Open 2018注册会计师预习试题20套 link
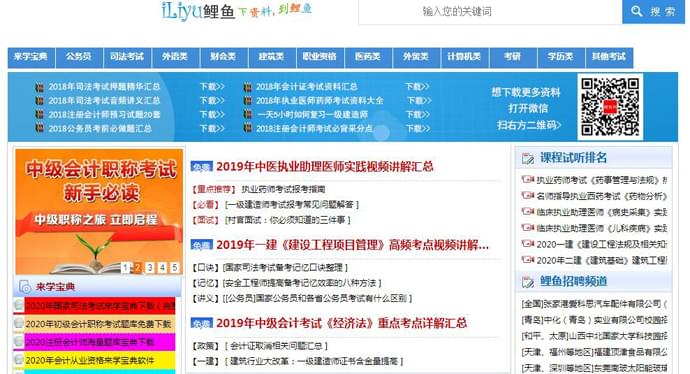The width and height of the screenshot is (690, 374). point(104,115)
